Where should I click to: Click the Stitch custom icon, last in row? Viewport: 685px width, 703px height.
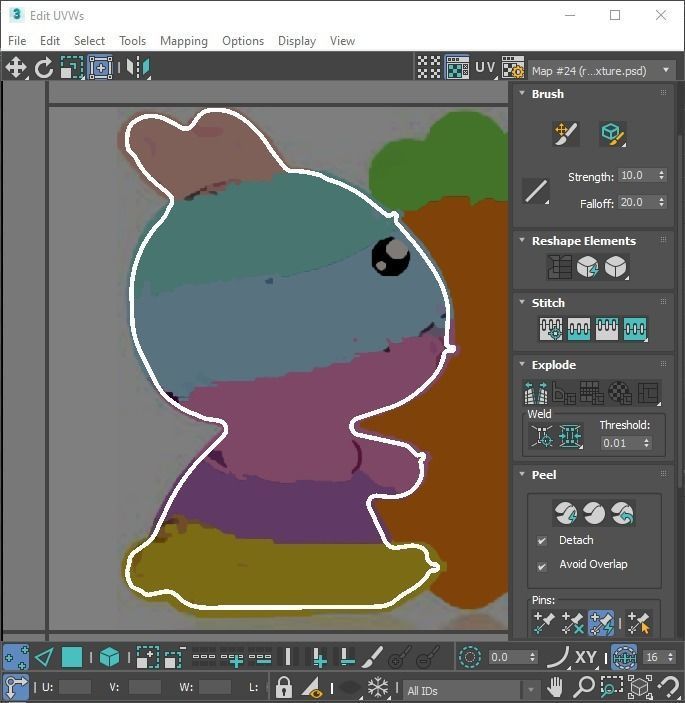(635, 329)
